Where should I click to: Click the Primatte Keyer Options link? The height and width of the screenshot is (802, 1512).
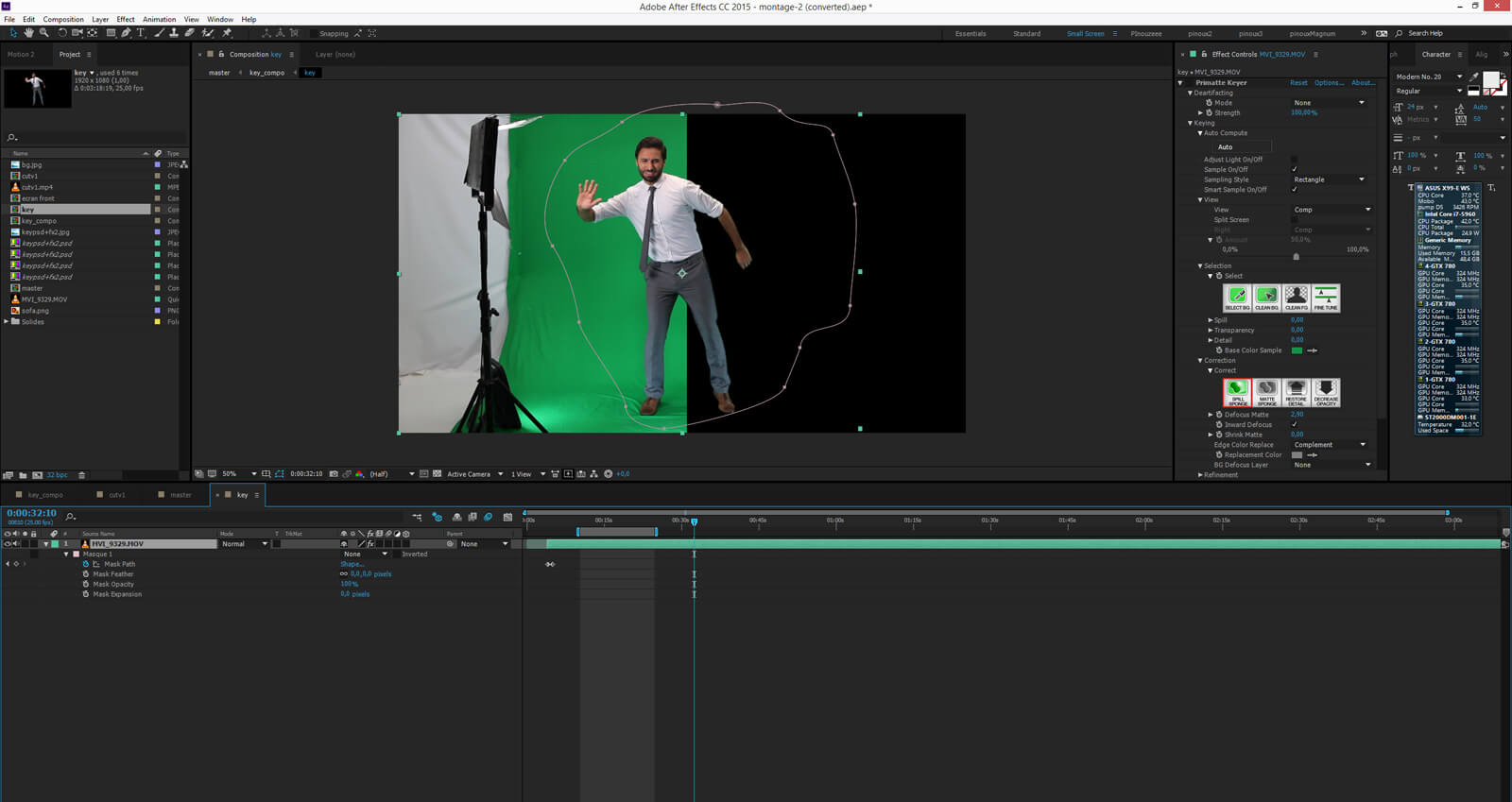tap(1329, 82)
